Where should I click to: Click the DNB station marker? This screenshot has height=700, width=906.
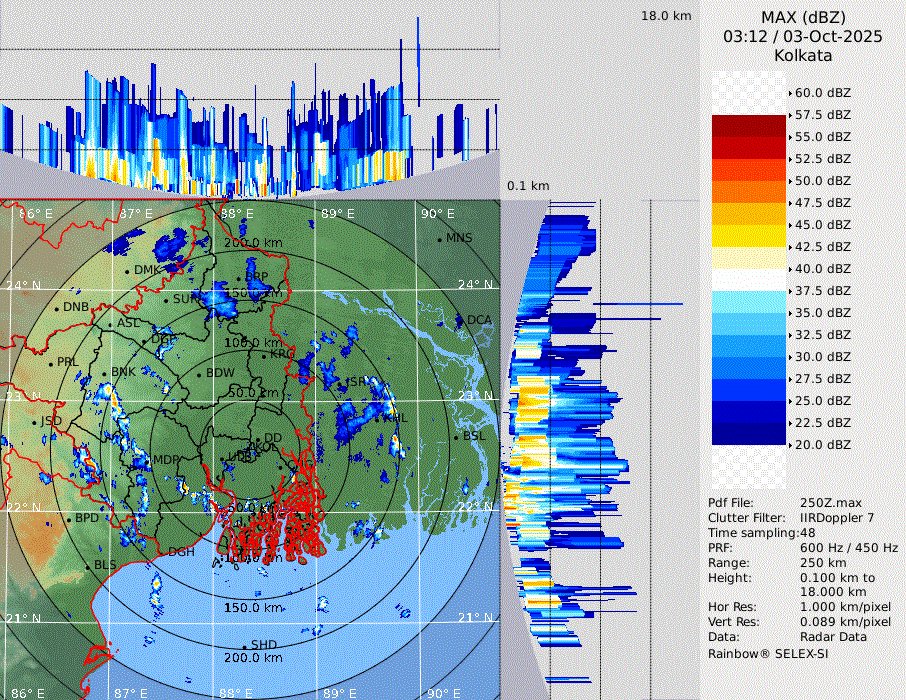[58, 307]
